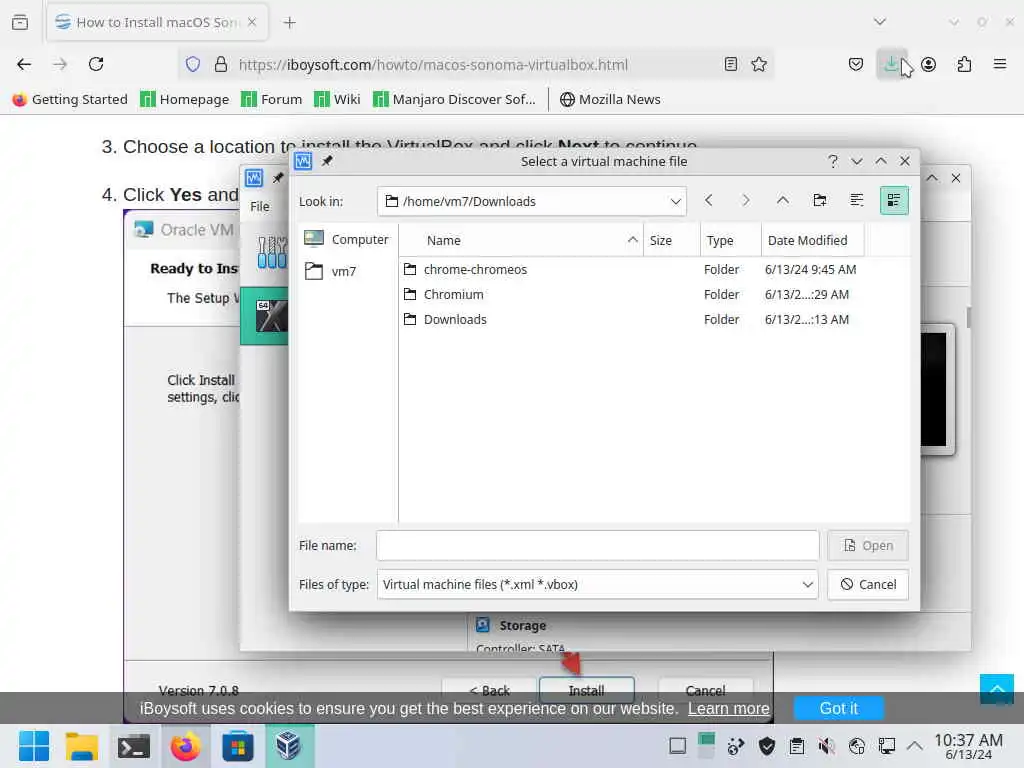The image size is (1024, 768).
Task: Save page to Pocket
Action: (856, 64)
